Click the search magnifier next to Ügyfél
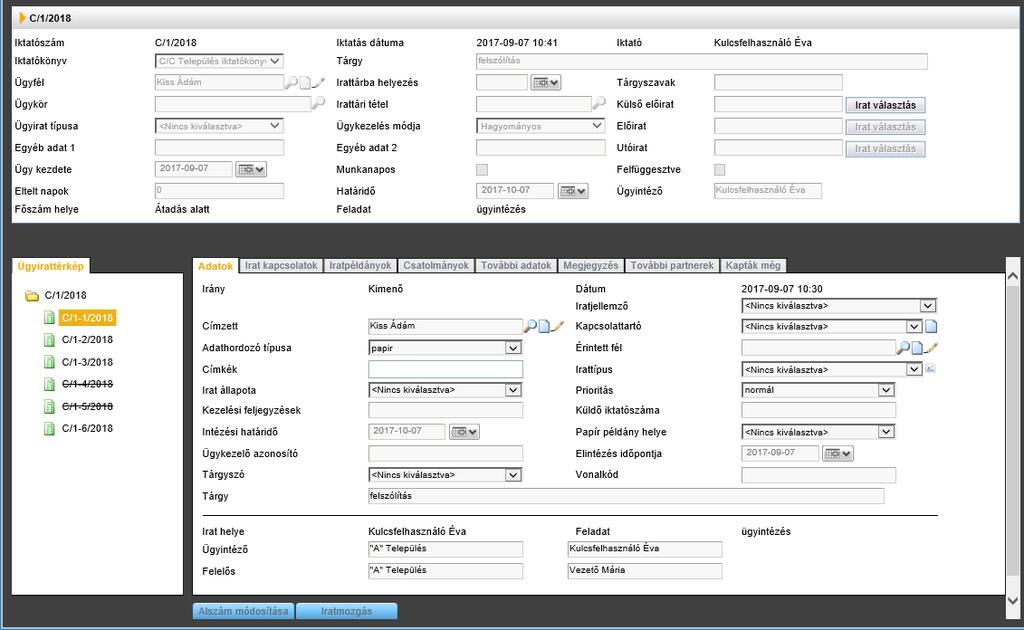Viewport: 1024px width, 630px height. [x=291, y=82]
